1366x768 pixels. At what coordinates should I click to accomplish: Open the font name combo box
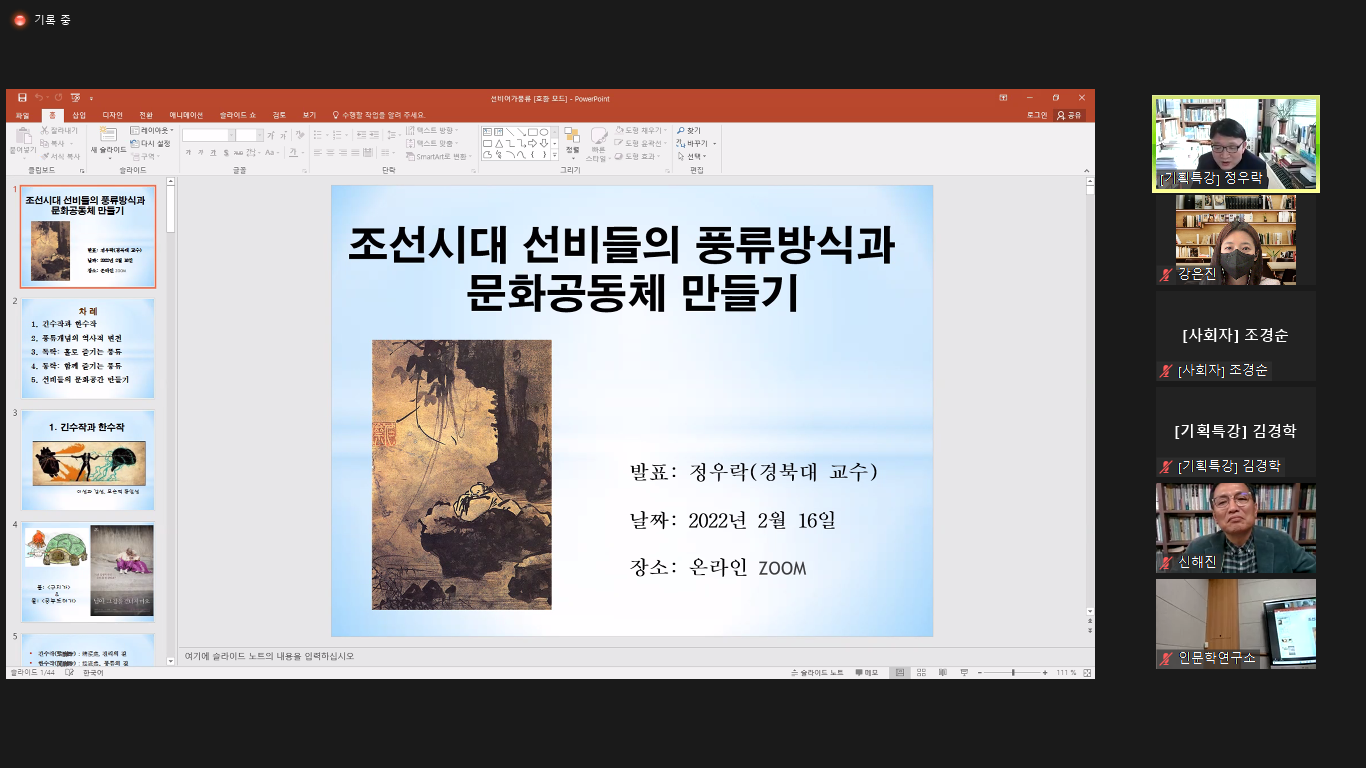point(207,135)
